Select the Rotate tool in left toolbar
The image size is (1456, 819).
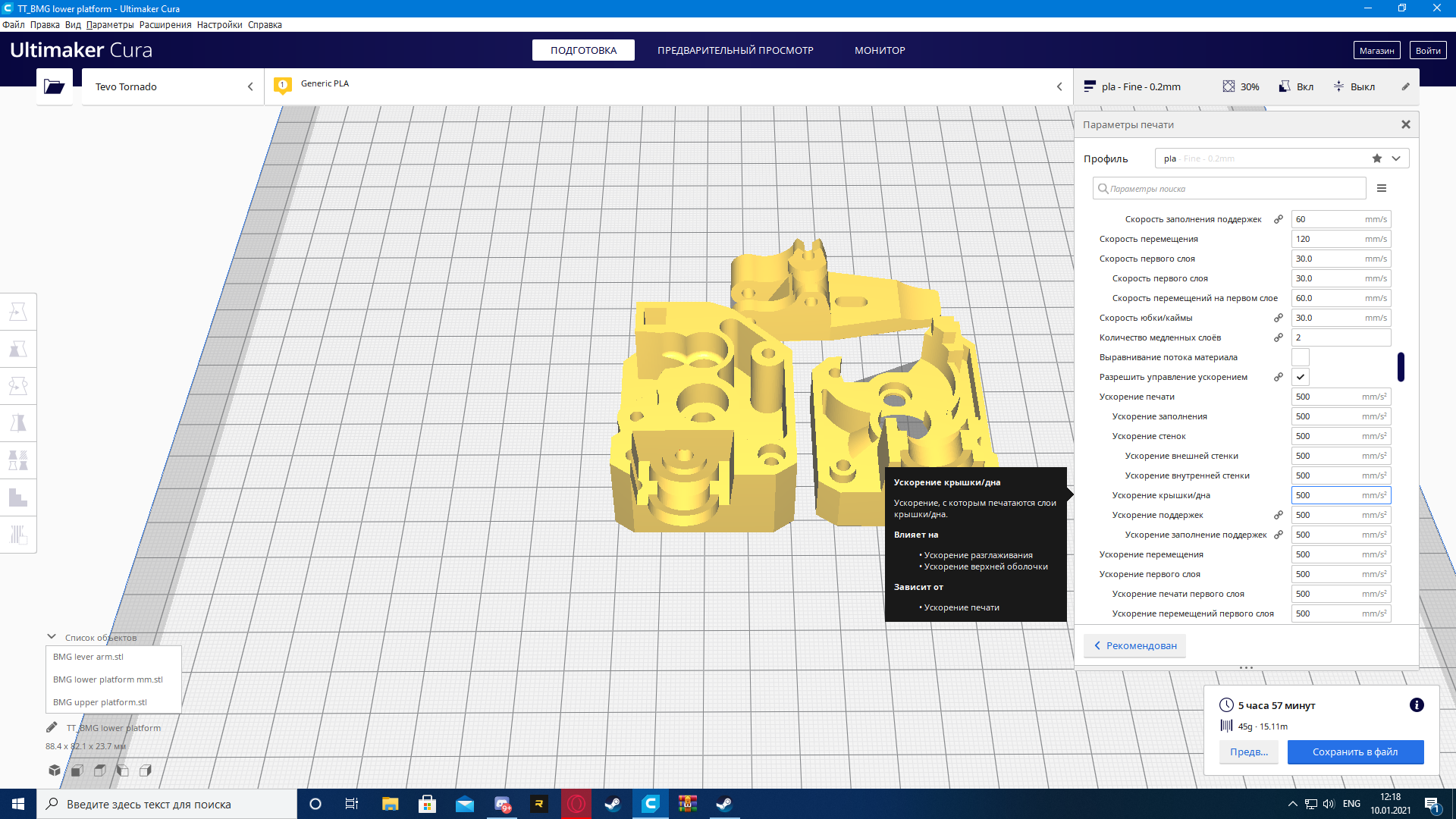click(18, 386)
